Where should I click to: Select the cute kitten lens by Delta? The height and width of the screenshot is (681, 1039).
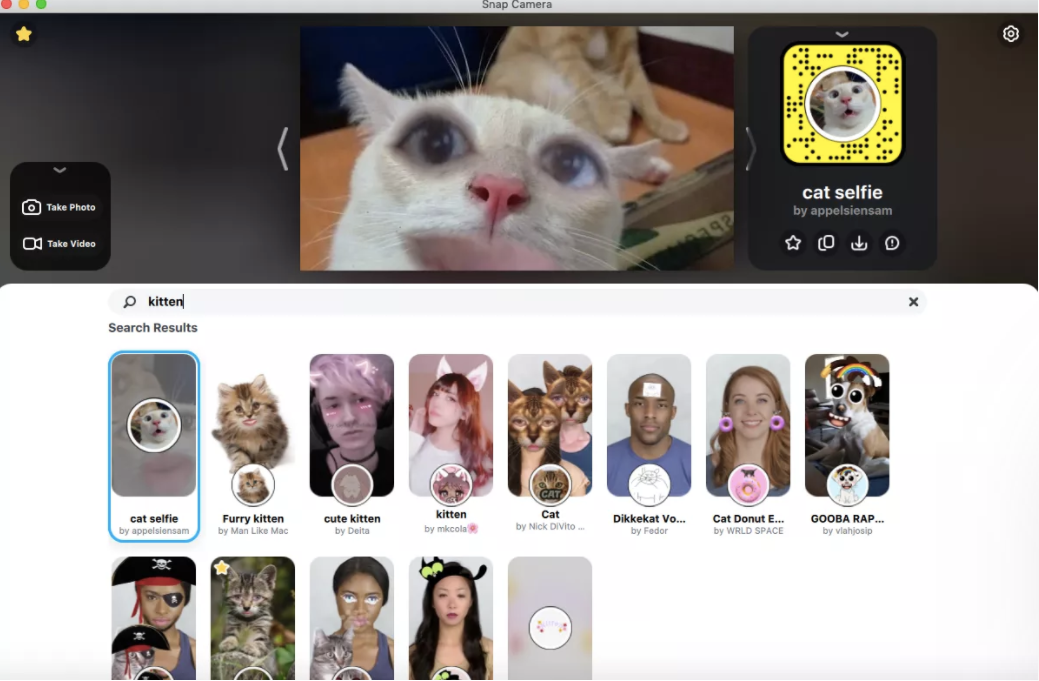351,440
